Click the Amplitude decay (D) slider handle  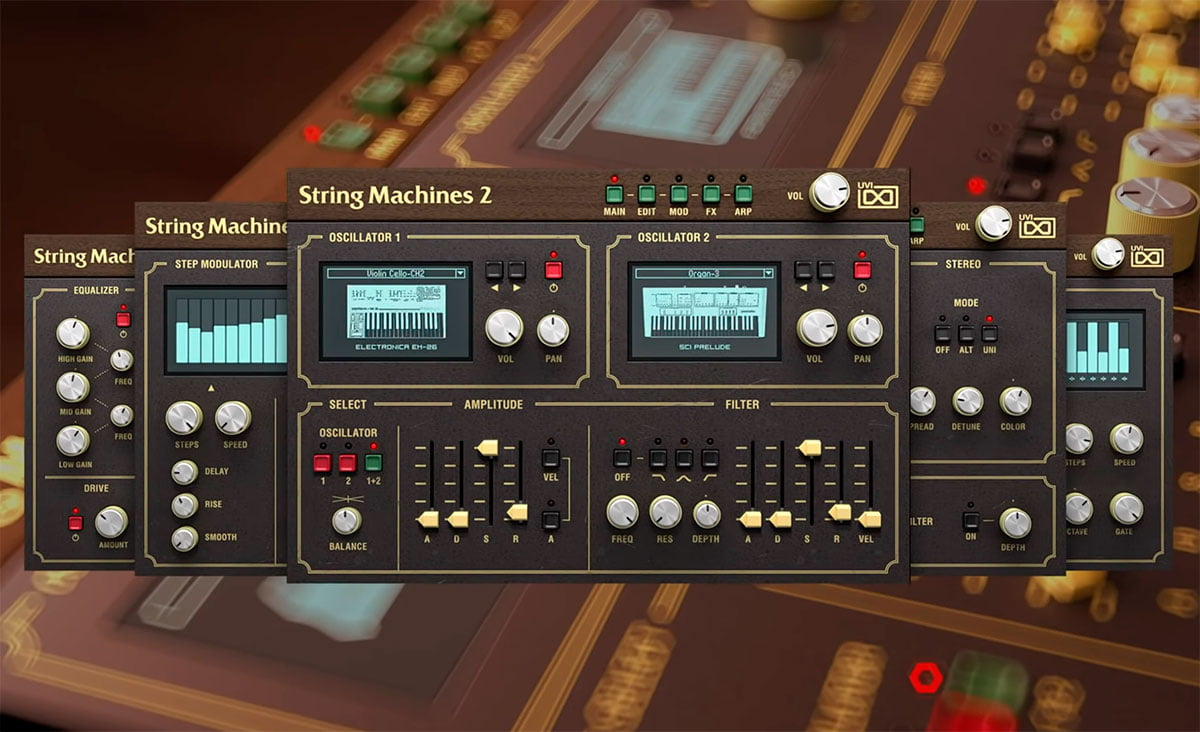point(458,518)
